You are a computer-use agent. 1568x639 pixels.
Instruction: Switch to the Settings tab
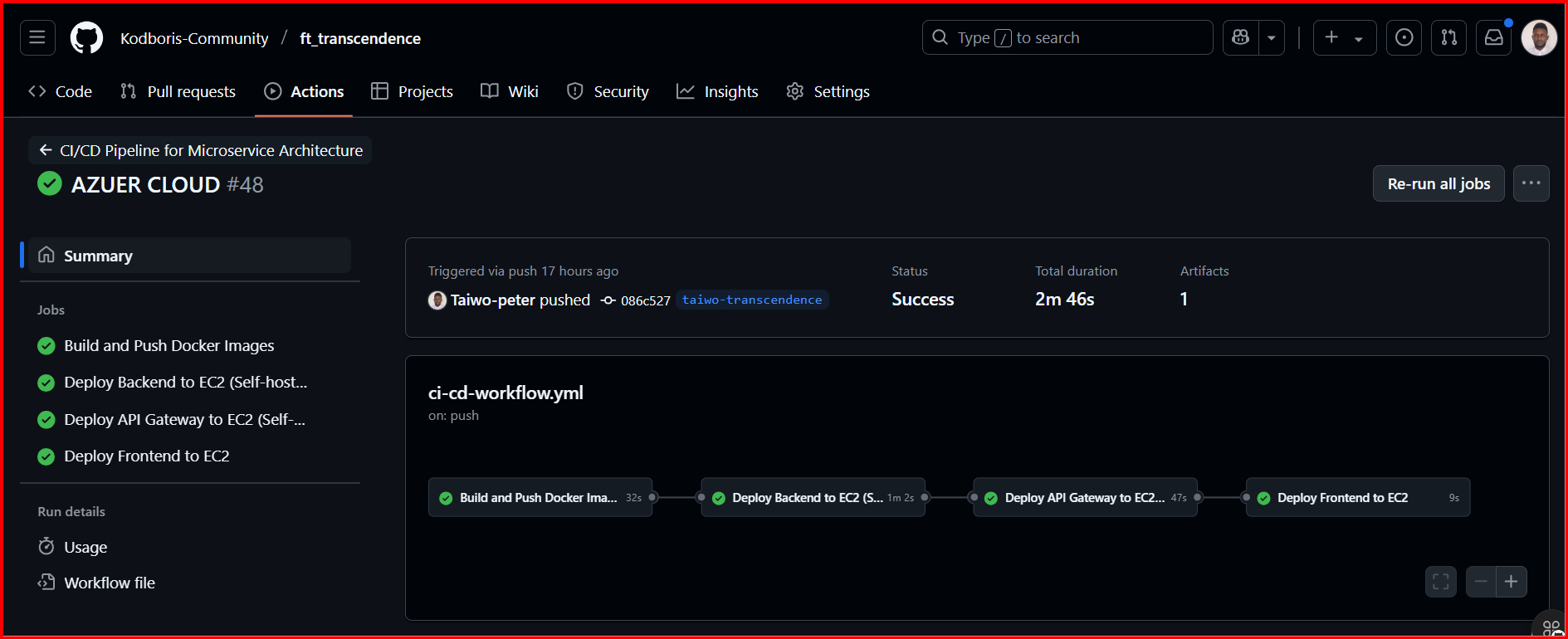pos(828,91)
